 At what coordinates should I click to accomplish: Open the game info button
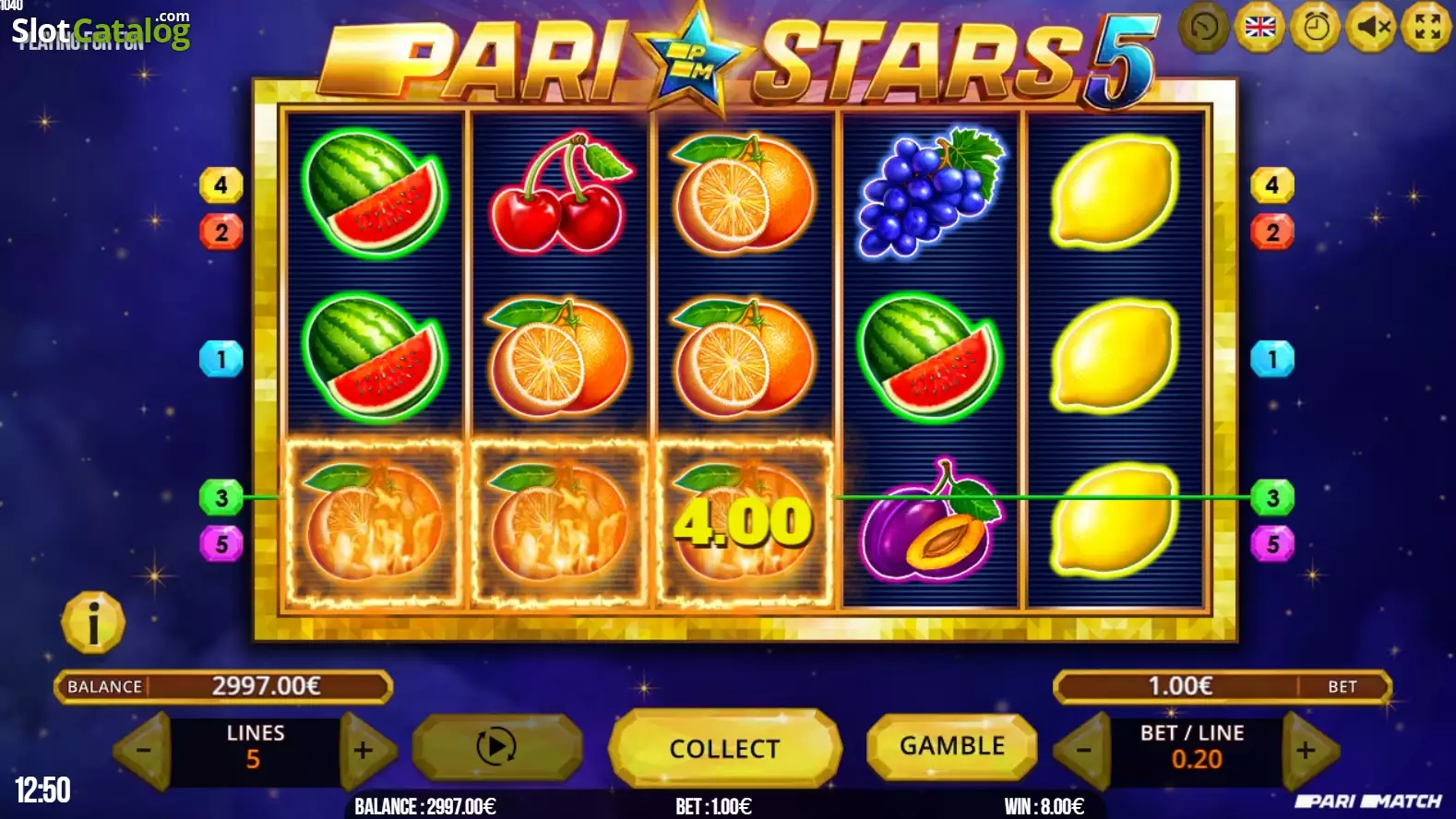point(92,623)
